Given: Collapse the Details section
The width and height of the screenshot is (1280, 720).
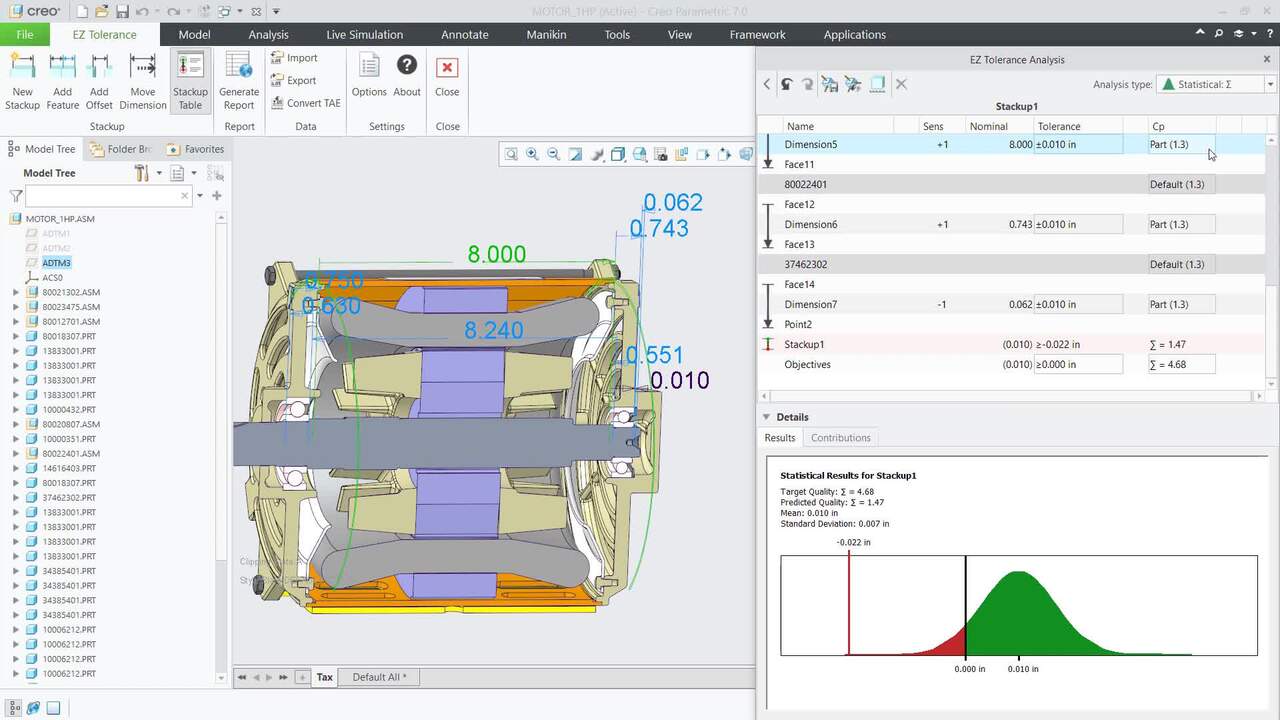Looking at the screenshot, I should [767, 417].
